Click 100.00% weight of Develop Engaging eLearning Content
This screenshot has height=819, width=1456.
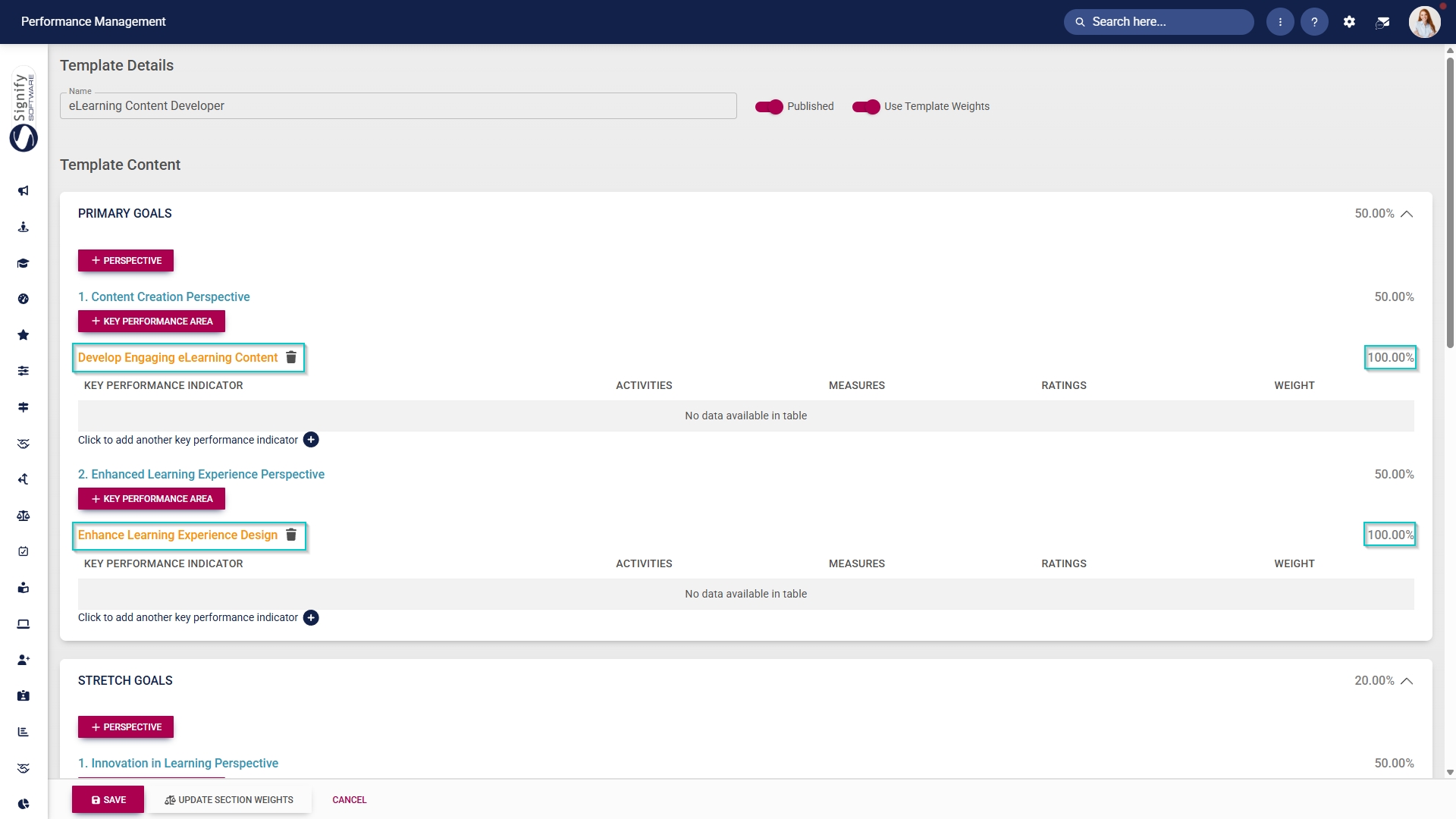[1390, 357]
